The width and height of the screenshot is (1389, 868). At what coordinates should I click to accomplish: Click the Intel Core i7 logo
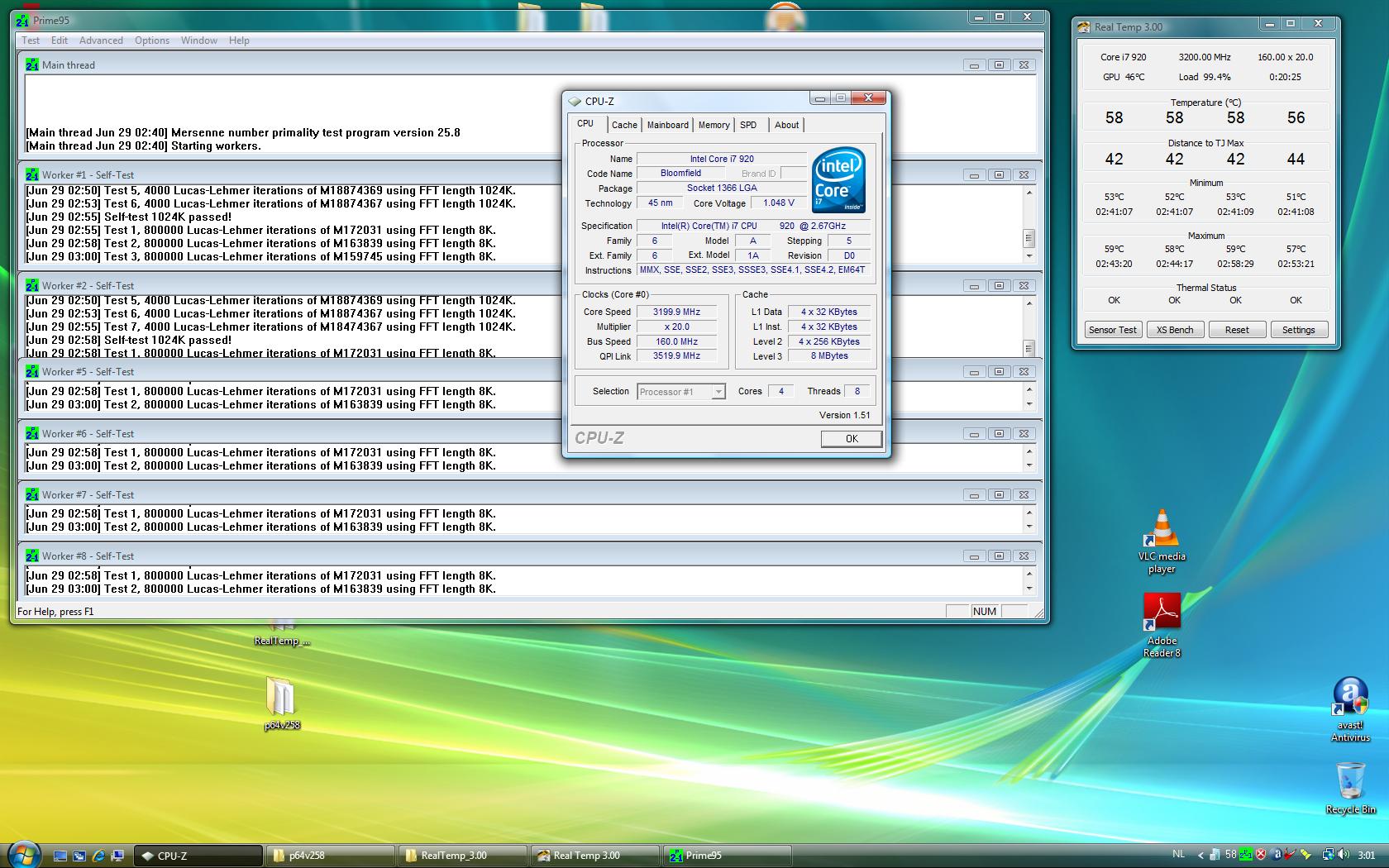[x=838, y=180]
